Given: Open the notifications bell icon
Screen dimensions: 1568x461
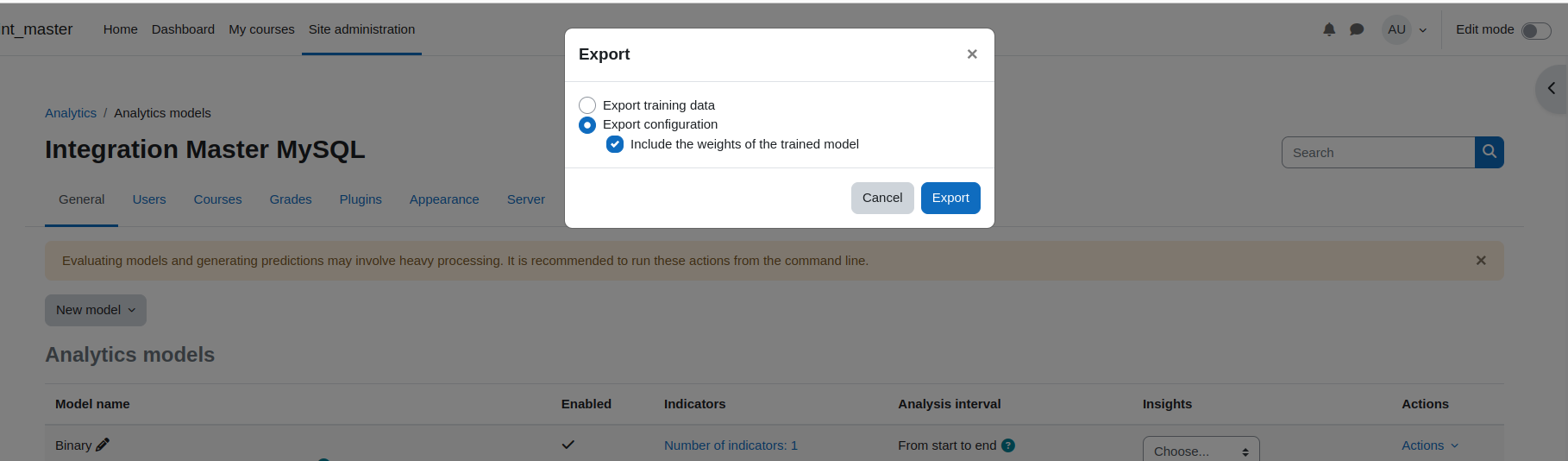Looking at the screenshot, I should click(x=1329, y=29).
